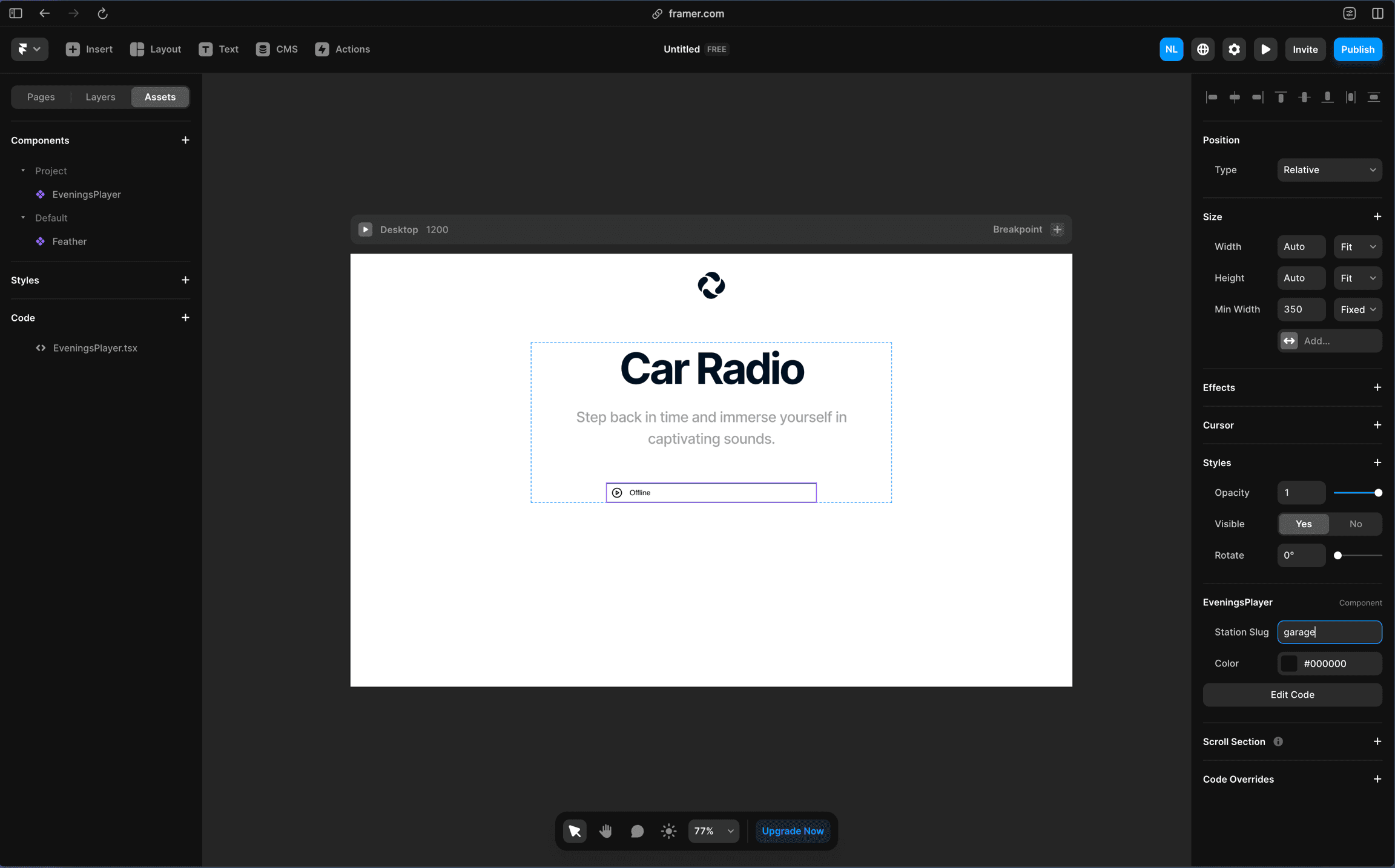Collapse the Project tree group
The image size is (1395, 868).
(x=23, y=171)
